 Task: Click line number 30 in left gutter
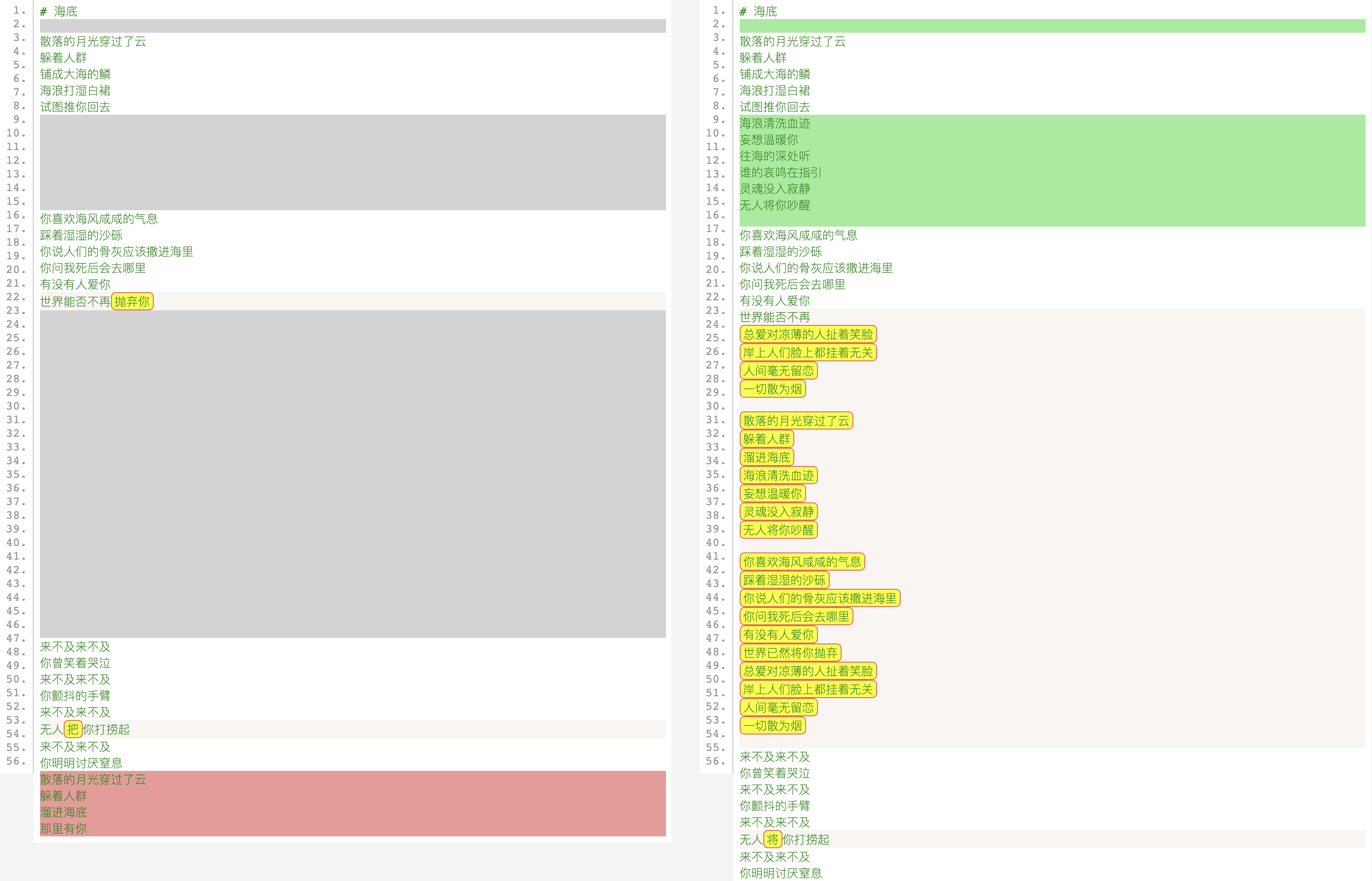(x=16, y=406)
